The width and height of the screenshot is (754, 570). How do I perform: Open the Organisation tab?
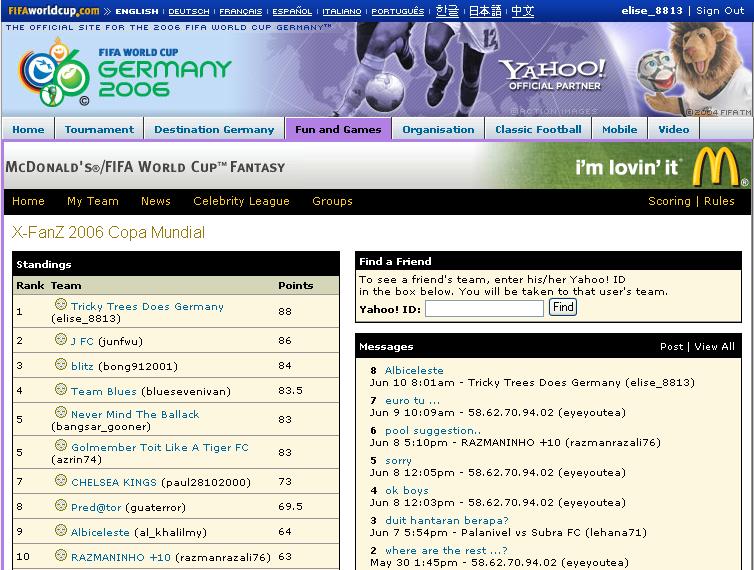(x=438, y=129)
